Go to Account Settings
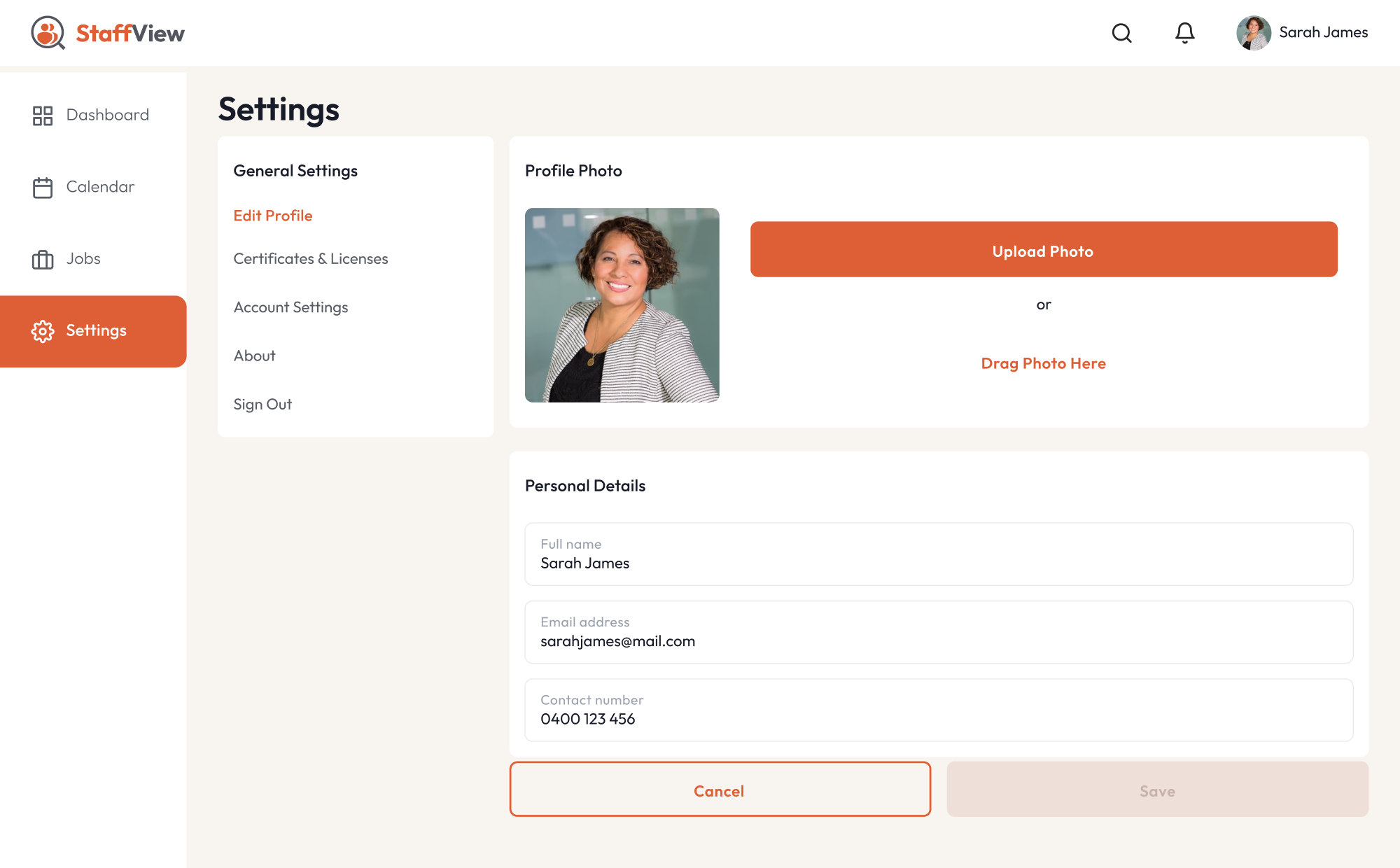Image resolution: width=1400 pixels, height=868 pixels. pyautogui.click(x=290, y=307)
